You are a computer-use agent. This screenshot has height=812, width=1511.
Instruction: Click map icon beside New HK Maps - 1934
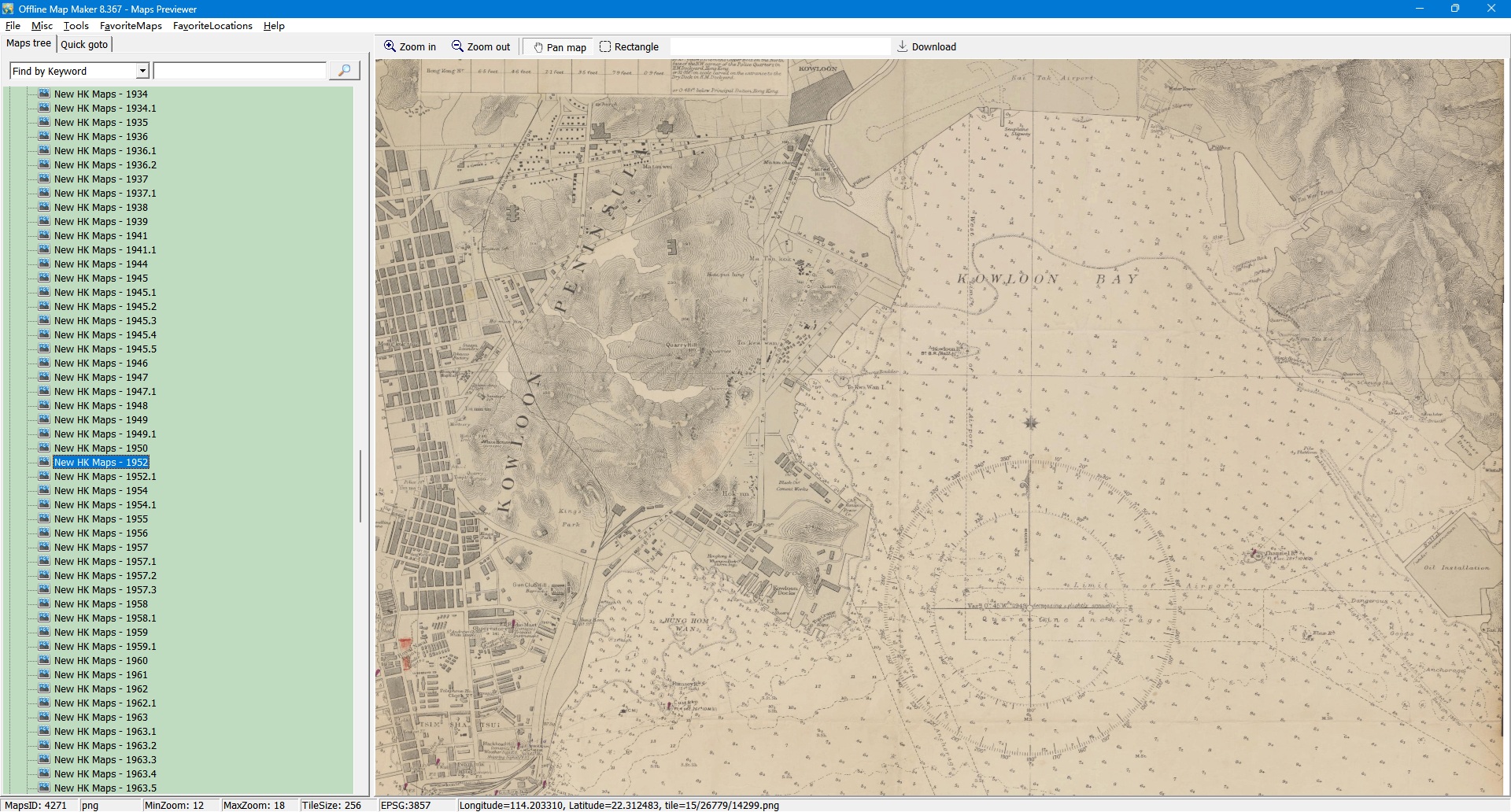pyautogui.click(x=44, y=94)
